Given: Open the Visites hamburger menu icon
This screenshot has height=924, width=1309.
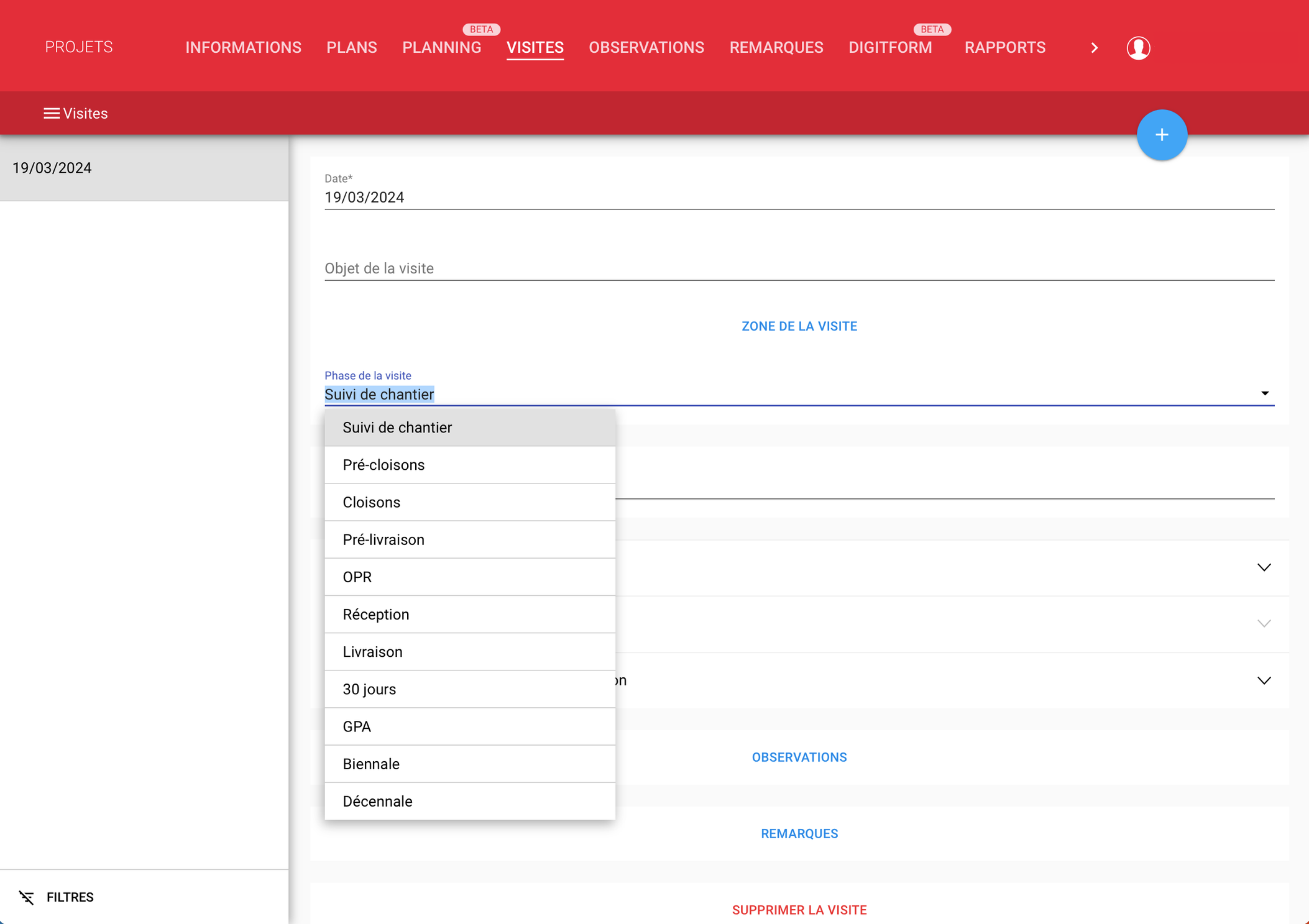Looking at the screenshot, I should 52,113.
